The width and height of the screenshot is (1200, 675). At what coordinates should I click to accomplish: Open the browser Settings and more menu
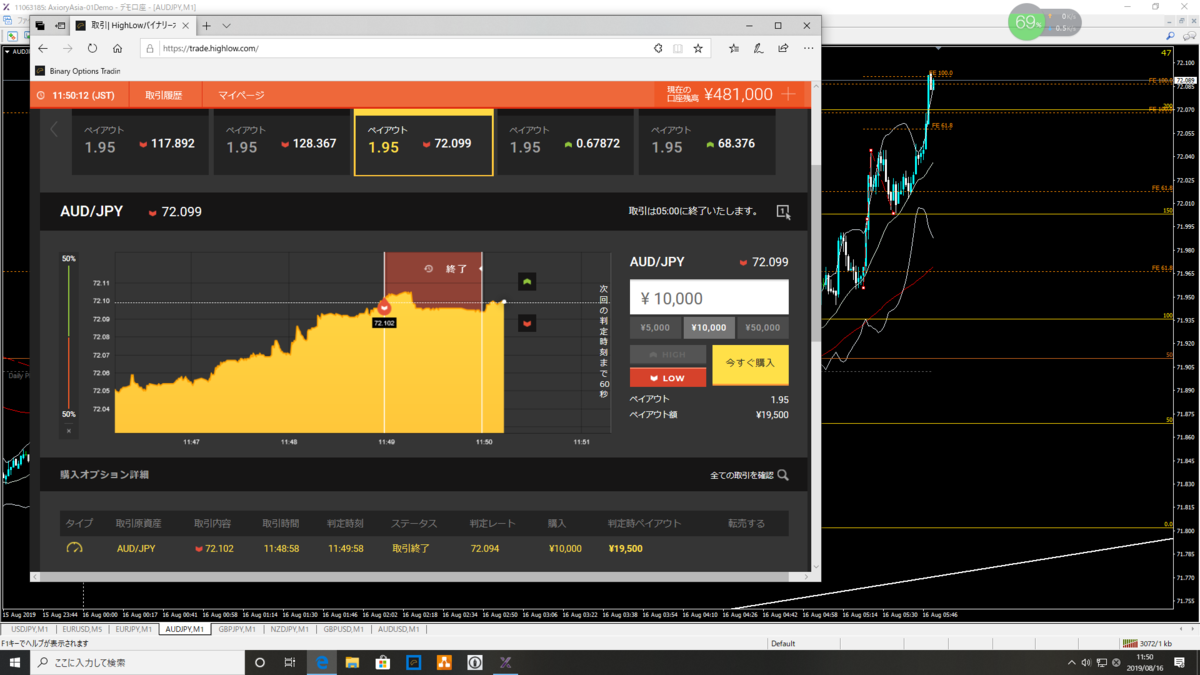808,48
